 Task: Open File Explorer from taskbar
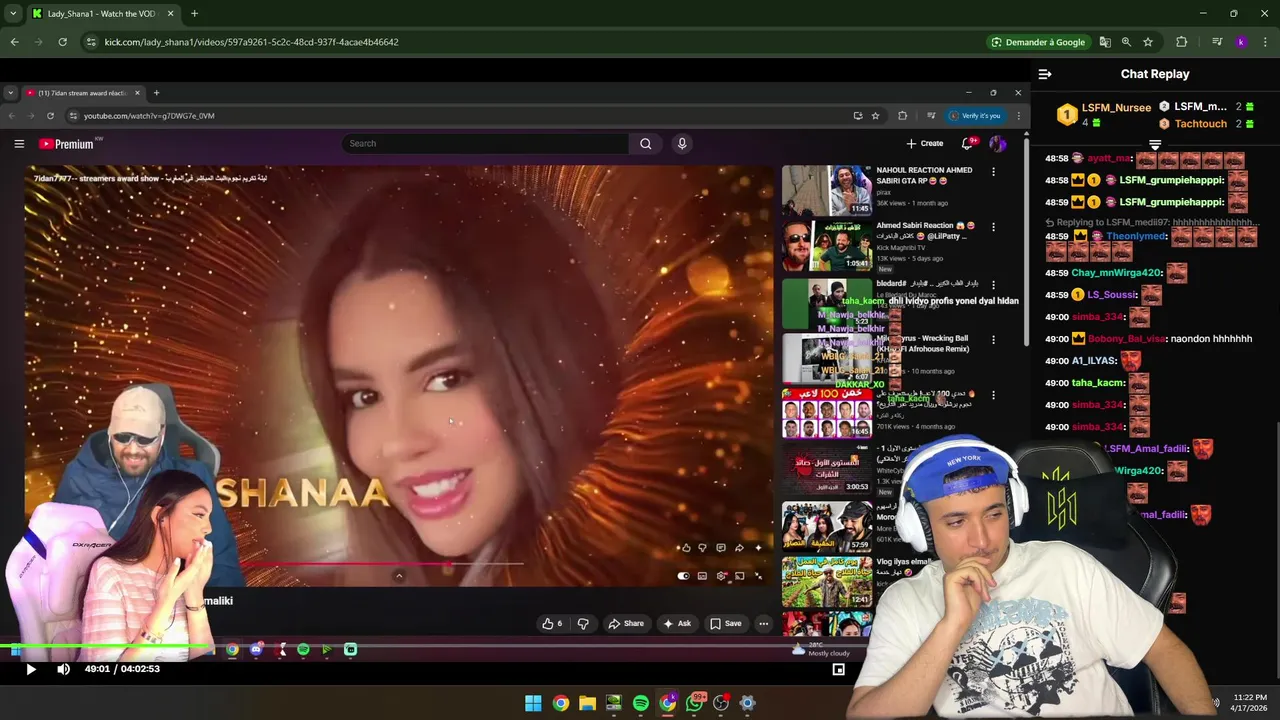[587, 703]
